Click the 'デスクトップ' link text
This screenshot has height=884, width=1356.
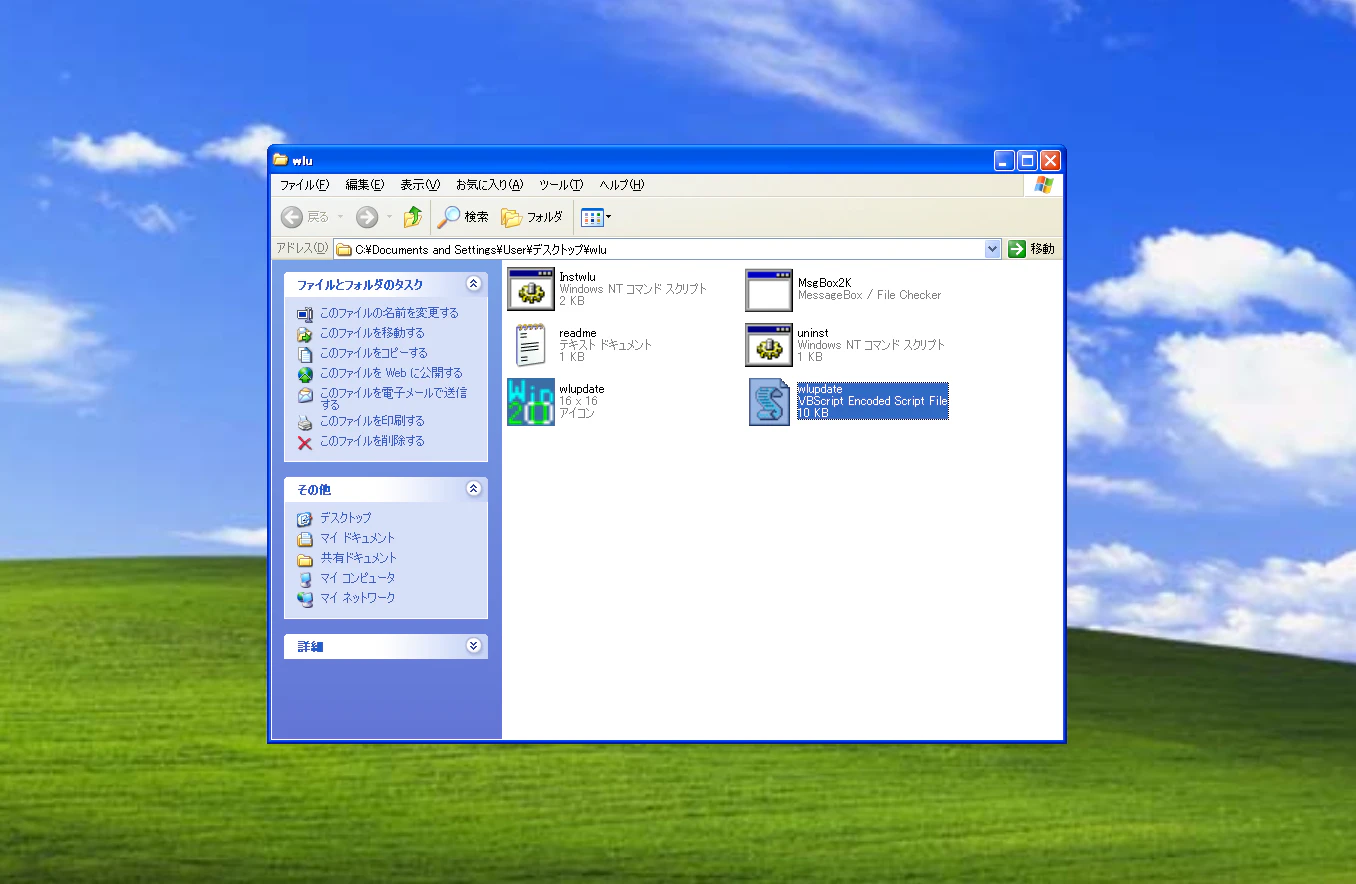coord(346,518)
